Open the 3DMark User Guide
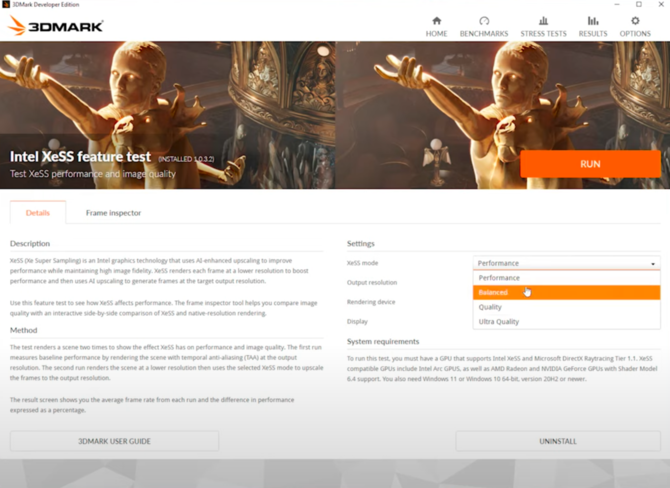 [115, 441]
